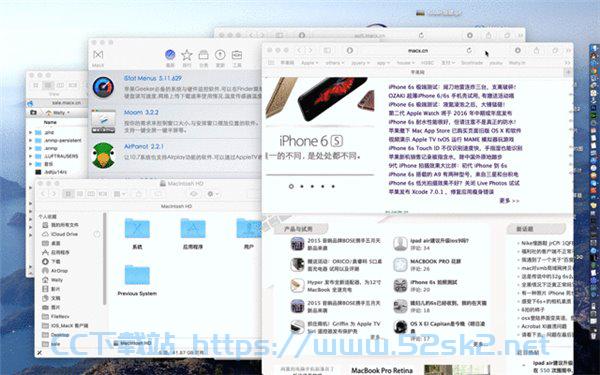Click the iPhone 6s banner image
The height and width of the screenshot is (375, 600).
point(320,119)
